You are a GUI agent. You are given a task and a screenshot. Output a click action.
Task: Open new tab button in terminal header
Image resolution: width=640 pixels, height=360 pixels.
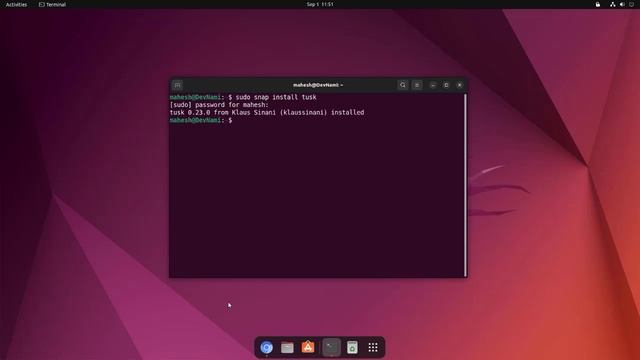(x=177, y=85)
